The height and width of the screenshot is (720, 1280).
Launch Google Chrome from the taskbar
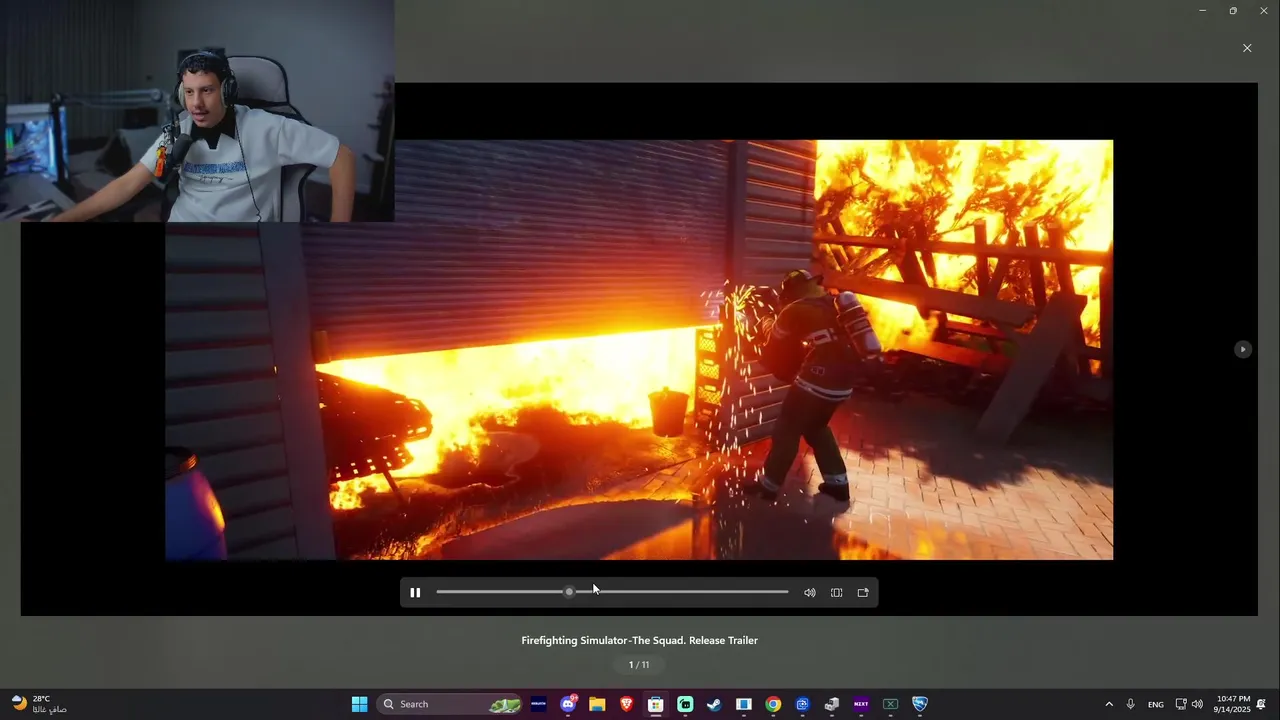point(773,704)
